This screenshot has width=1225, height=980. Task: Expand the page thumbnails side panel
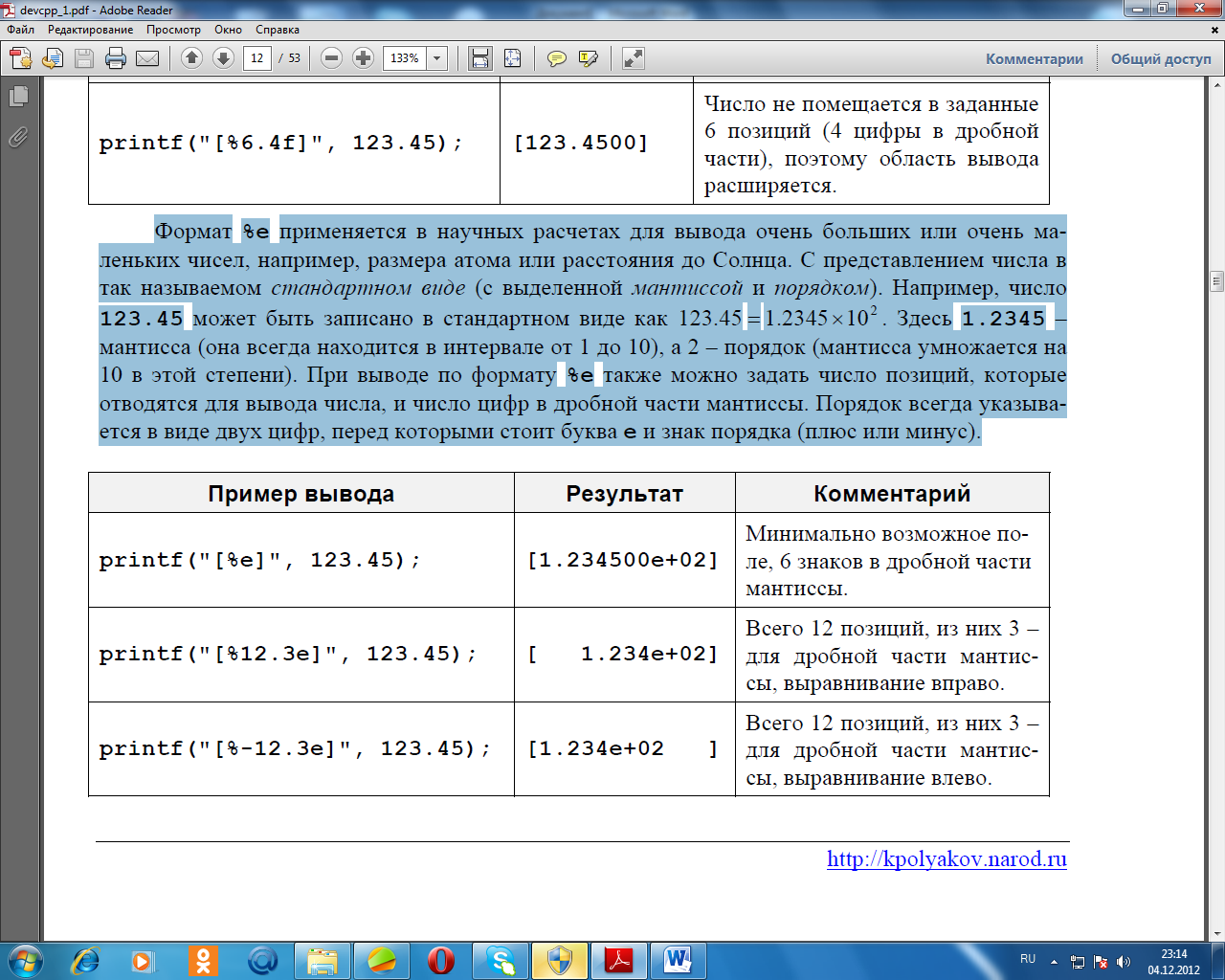point(18,96)
